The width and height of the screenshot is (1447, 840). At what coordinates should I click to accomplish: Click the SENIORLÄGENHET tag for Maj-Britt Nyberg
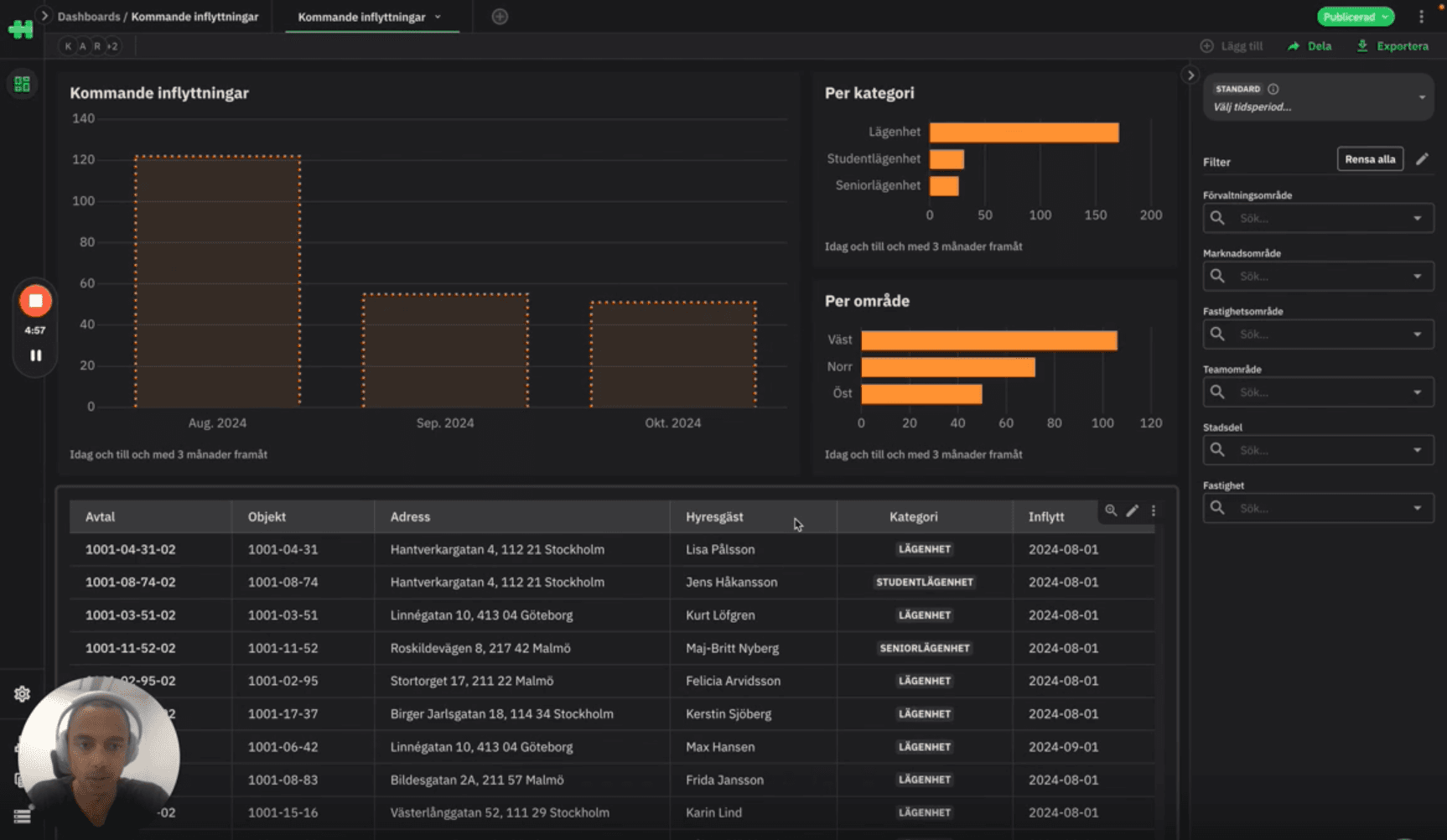click(925, 648)
